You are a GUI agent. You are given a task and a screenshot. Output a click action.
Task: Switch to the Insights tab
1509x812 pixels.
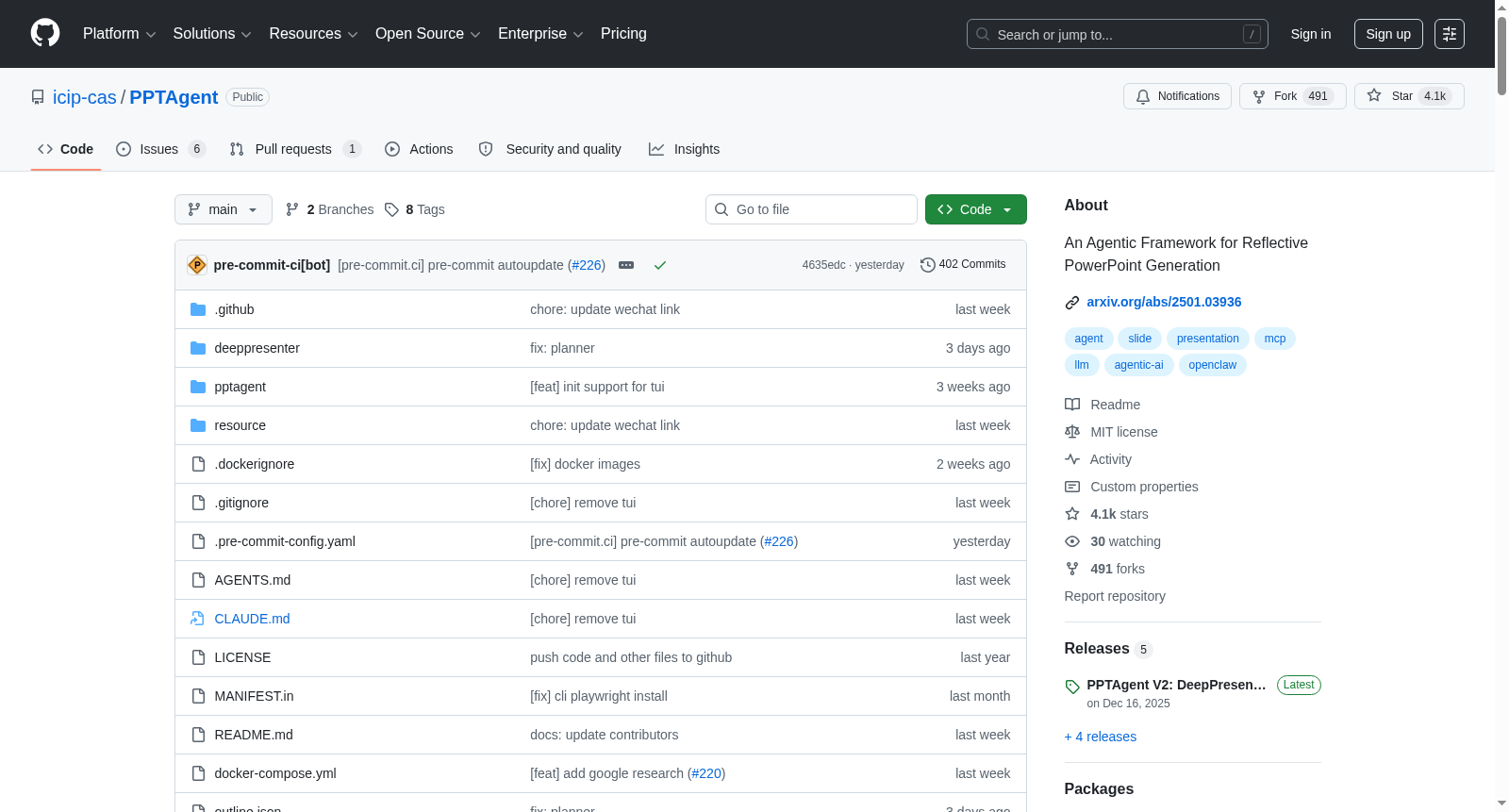click(684, 149)
